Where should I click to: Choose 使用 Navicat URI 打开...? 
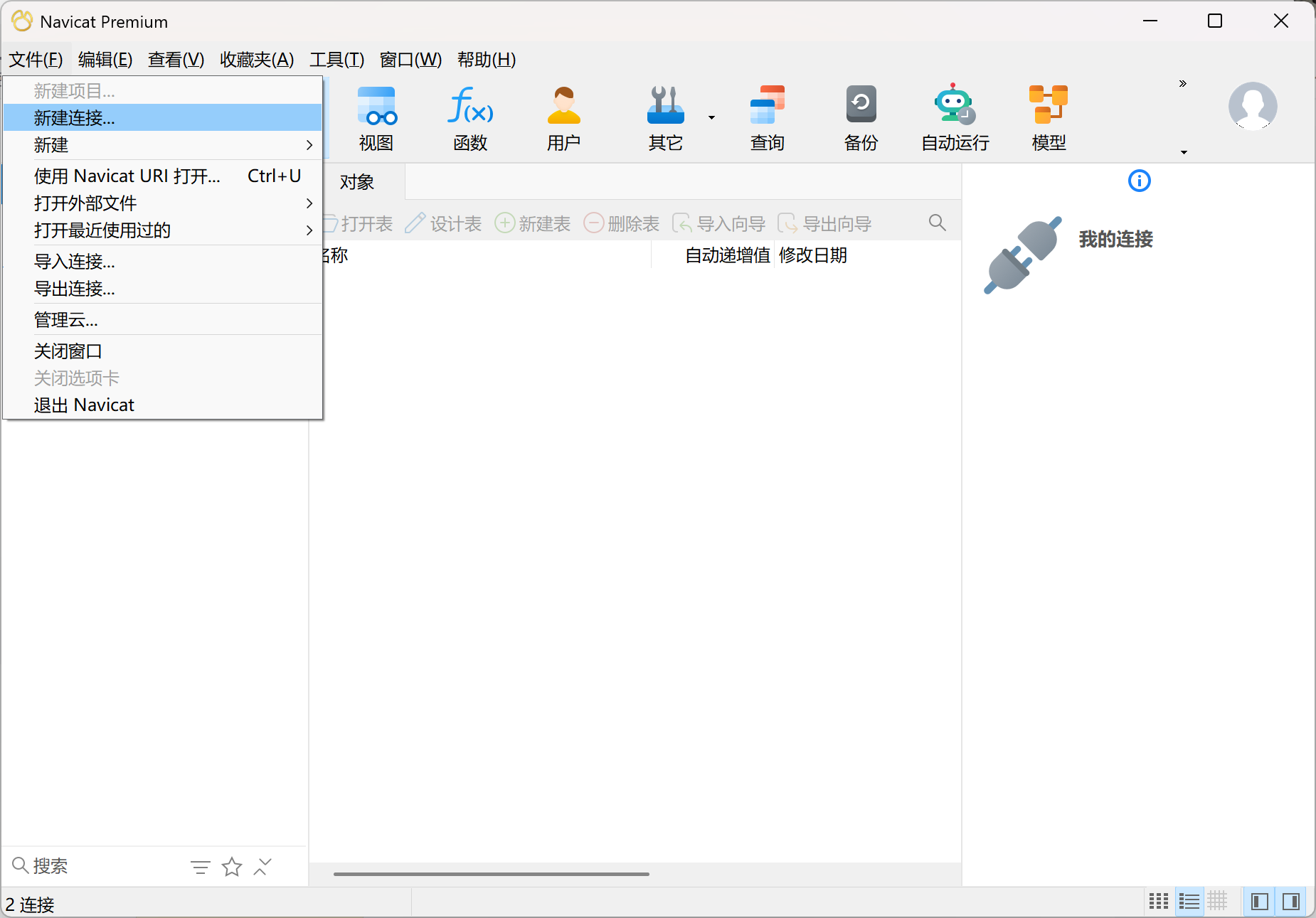pyautogui.click(x=163, y=176)
